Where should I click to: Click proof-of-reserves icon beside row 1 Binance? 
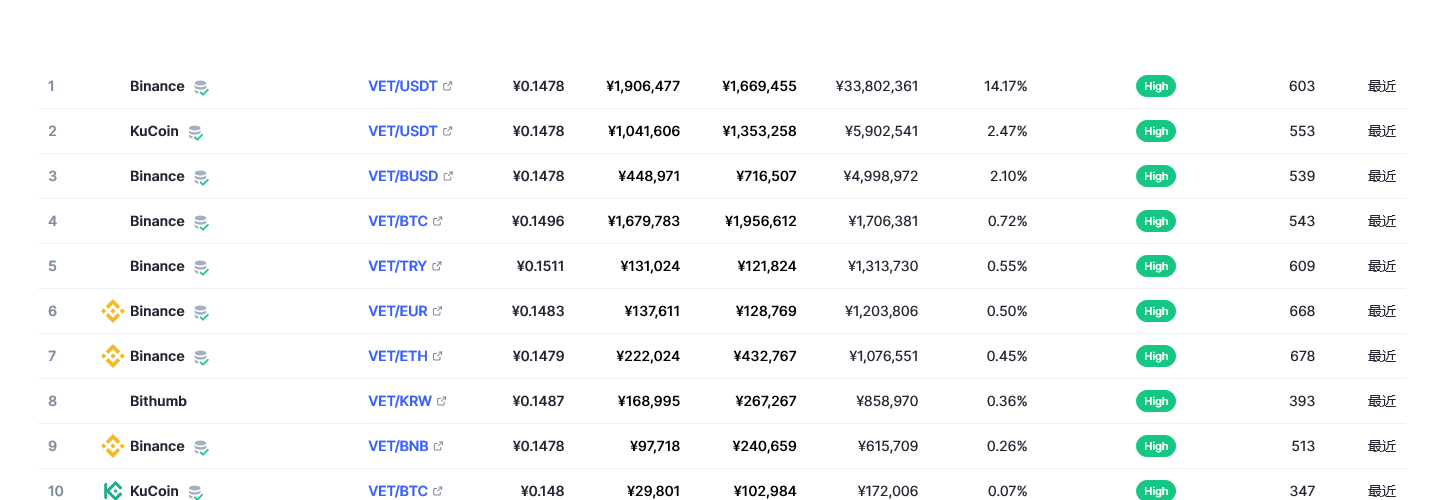[x=201, y=87]
